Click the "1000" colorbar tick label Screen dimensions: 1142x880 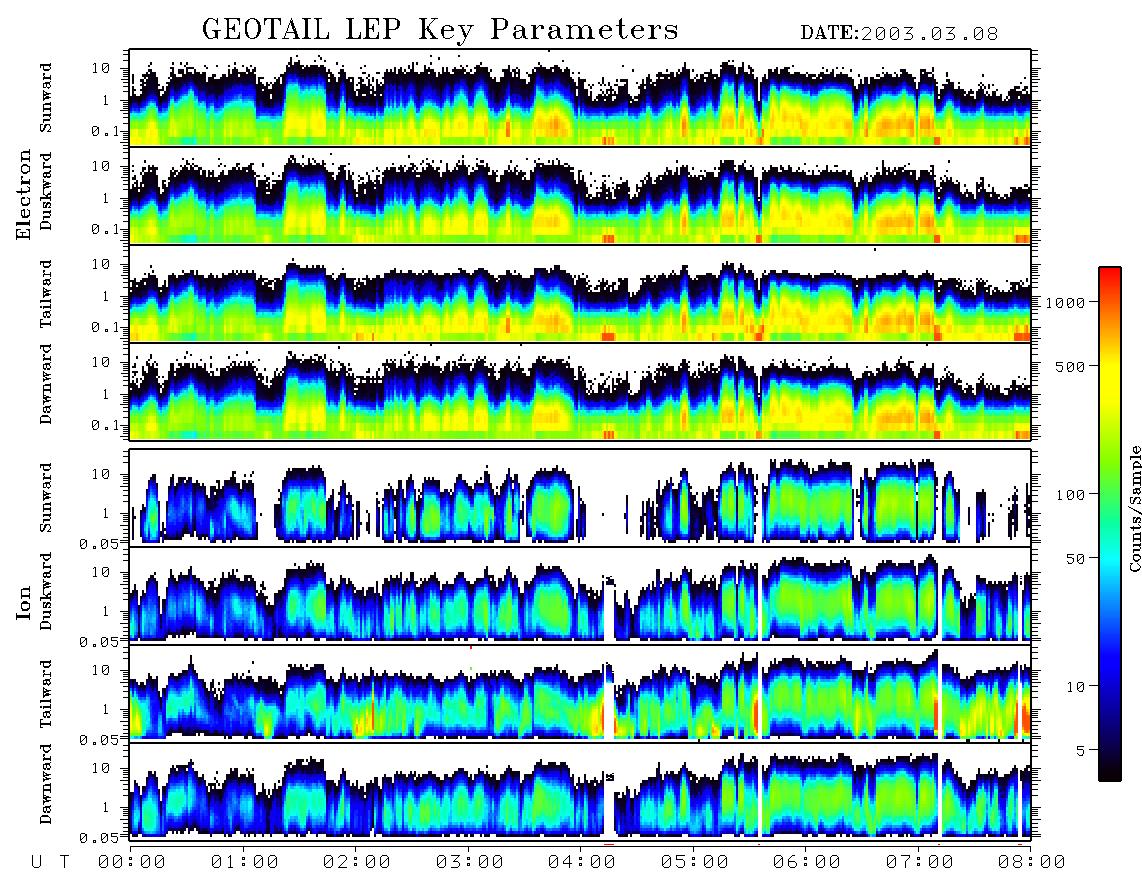coord(1065,302)
